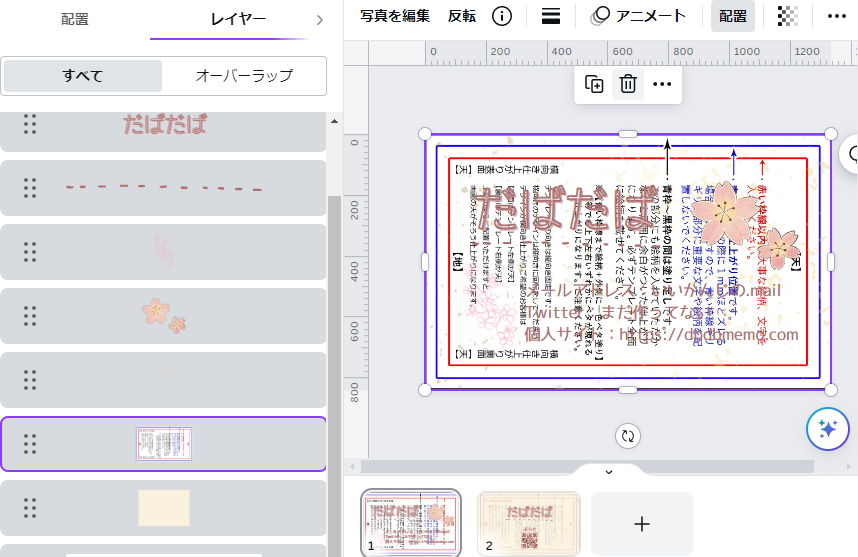Select the すべて layer filter
858x557 pixels.
click(83, 76)
